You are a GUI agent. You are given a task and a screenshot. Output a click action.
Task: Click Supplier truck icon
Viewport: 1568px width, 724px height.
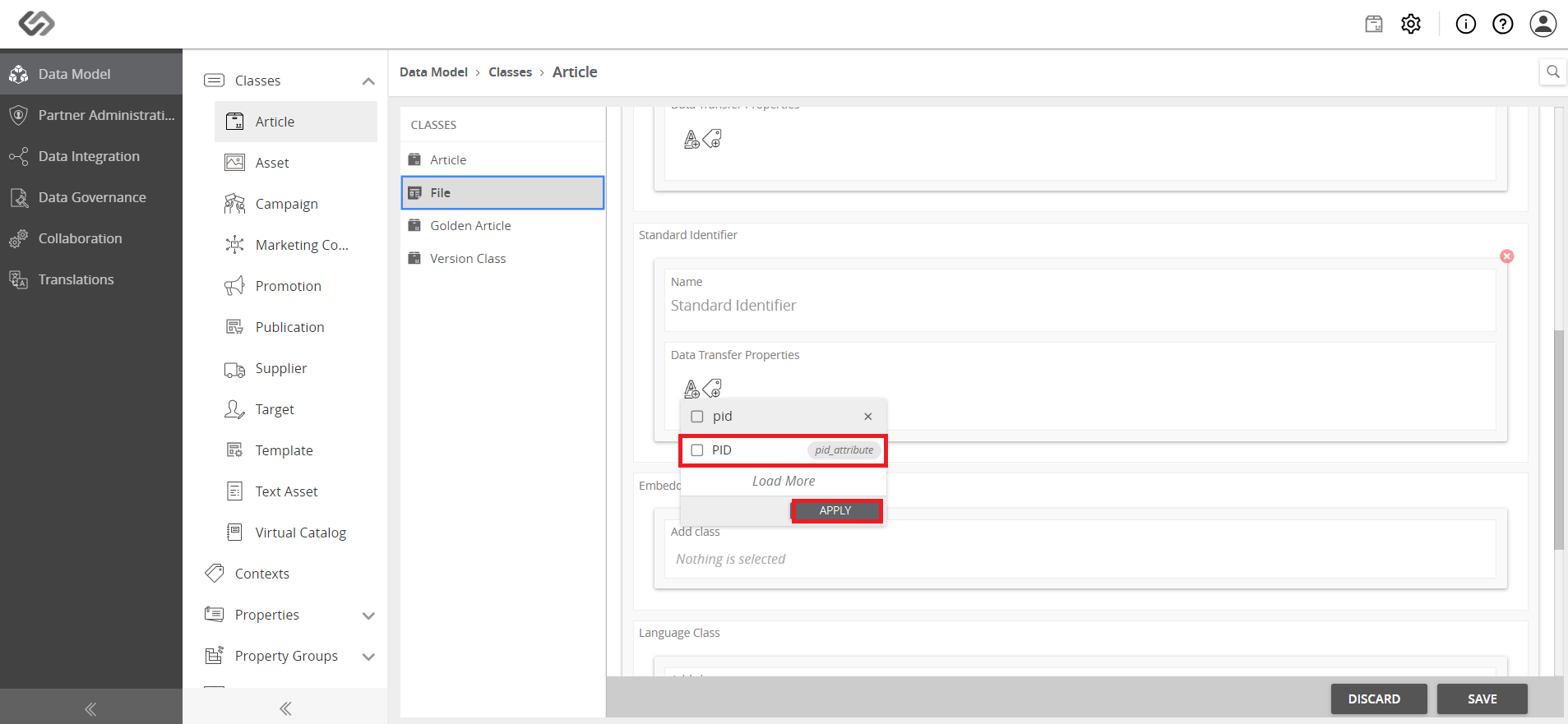(234, 370)
